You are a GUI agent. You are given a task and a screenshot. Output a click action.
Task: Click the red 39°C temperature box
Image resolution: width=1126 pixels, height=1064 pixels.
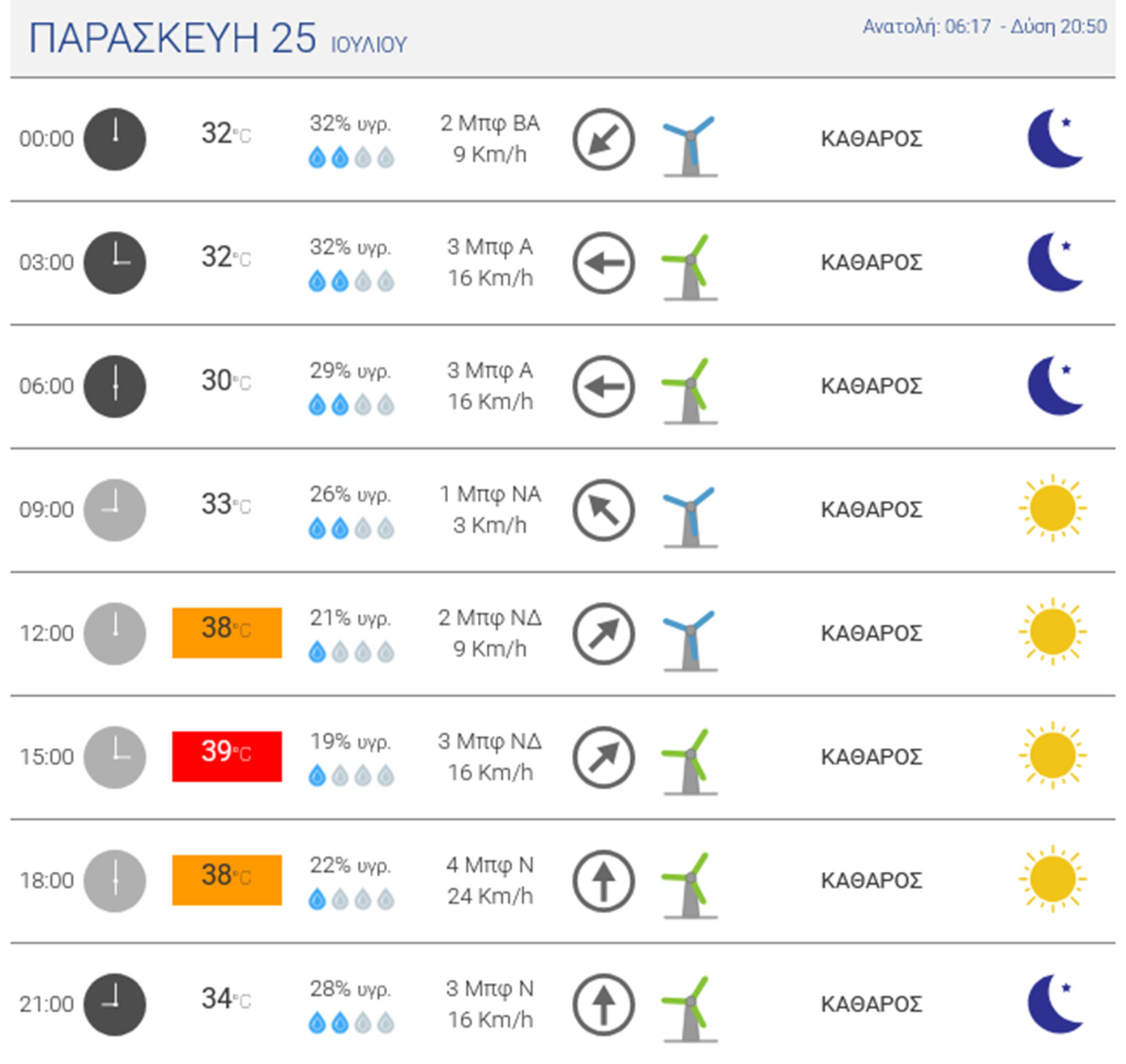click(x=227, y=756)
